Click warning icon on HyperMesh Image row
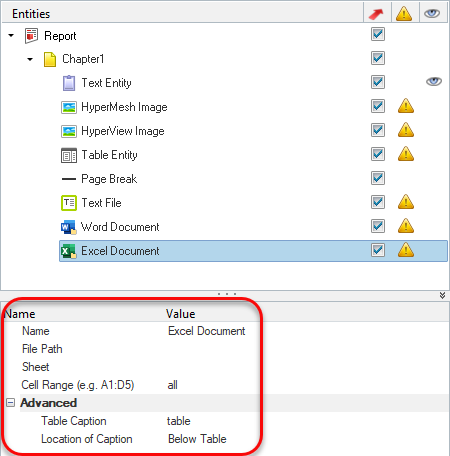 (x=406, y=106)
